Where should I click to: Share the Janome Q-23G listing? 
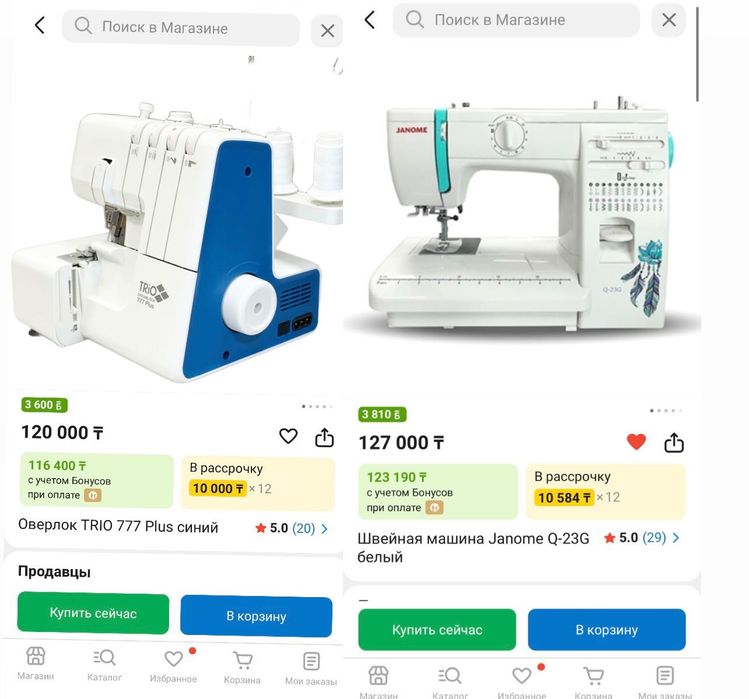674,442
